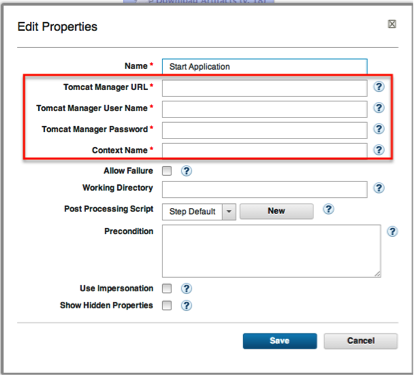The width and height of the screenshot is (414, 375).
Task: Click the New script button
Action: click(x=277, y=211)
